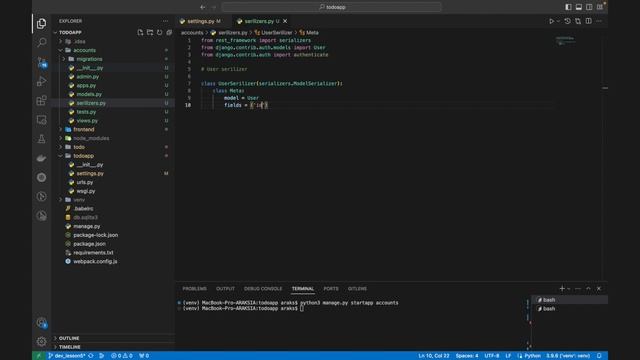This screenshot has height=360, width=640.
Task: Open the file timeline history icon
Action: click(567, 21)
